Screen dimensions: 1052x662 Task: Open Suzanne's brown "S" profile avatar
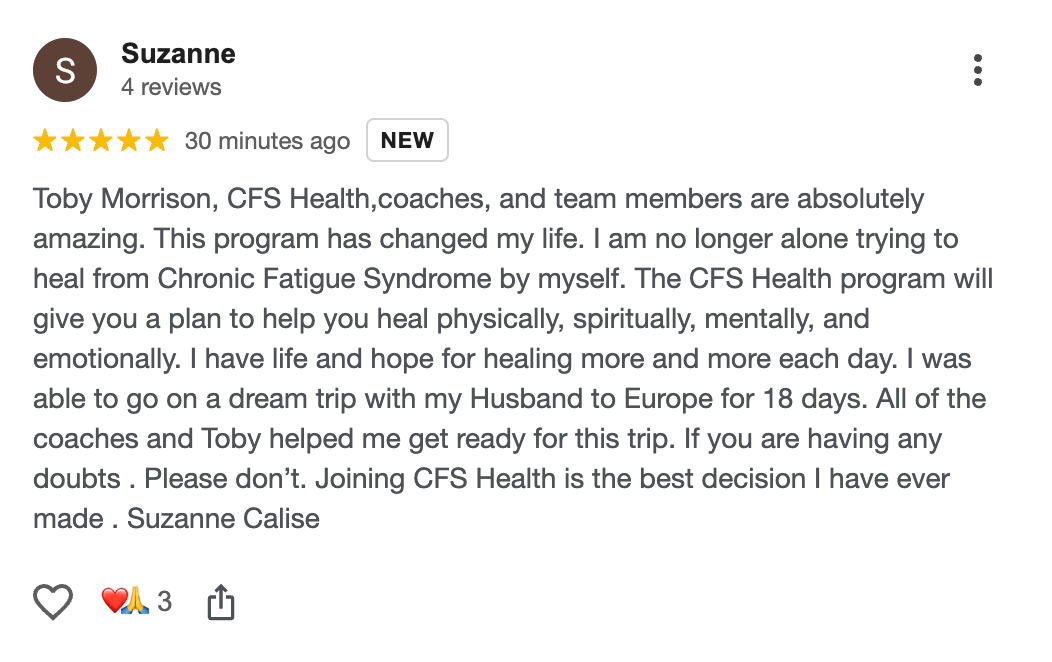65,70
